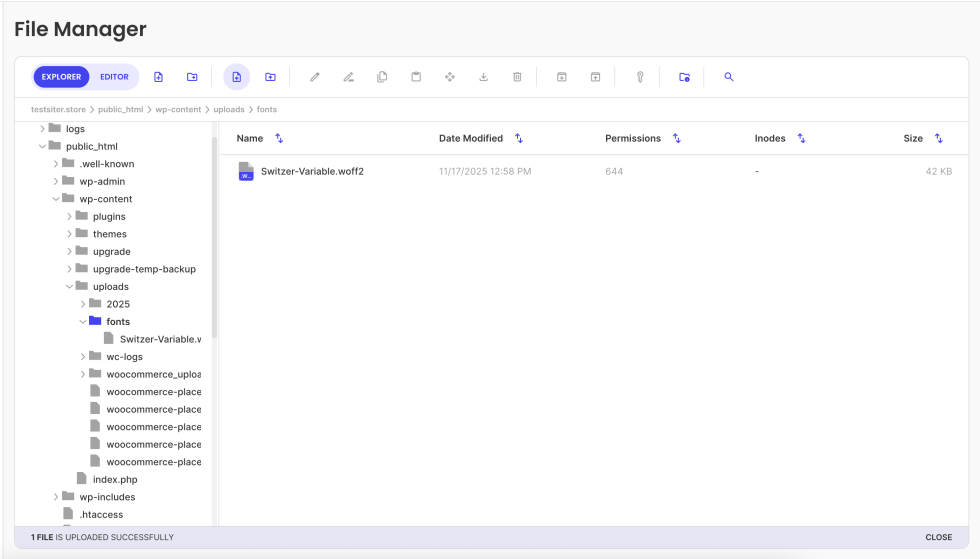Image resolution: width=980 pixels, height=559 pixels.
Task: Close the upload success notification
Action: tap(938, 537)
